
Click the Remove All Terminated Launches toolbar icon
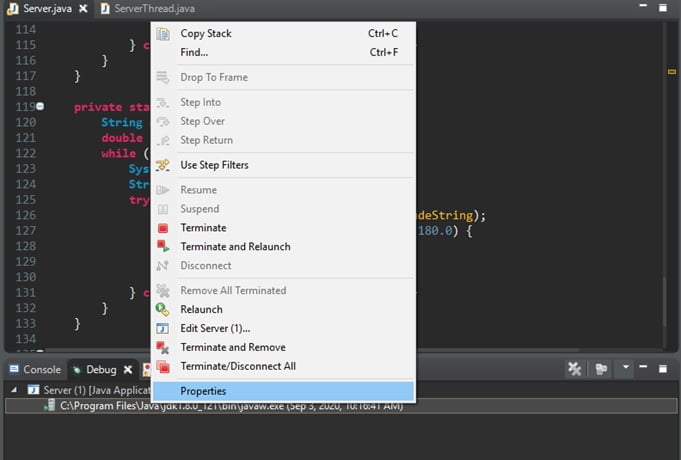(x=575, y=369)
